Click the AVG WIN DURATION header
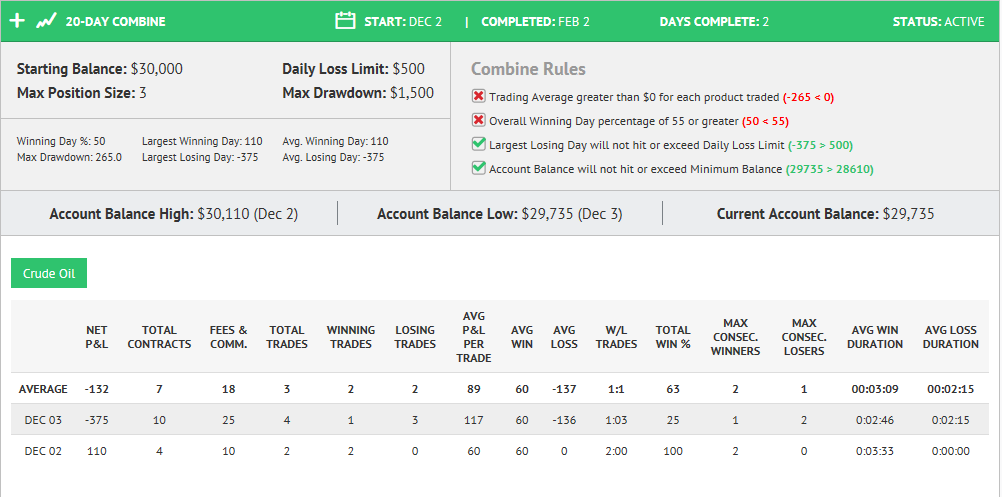1002x497 pixels. (x=876, y=337)
